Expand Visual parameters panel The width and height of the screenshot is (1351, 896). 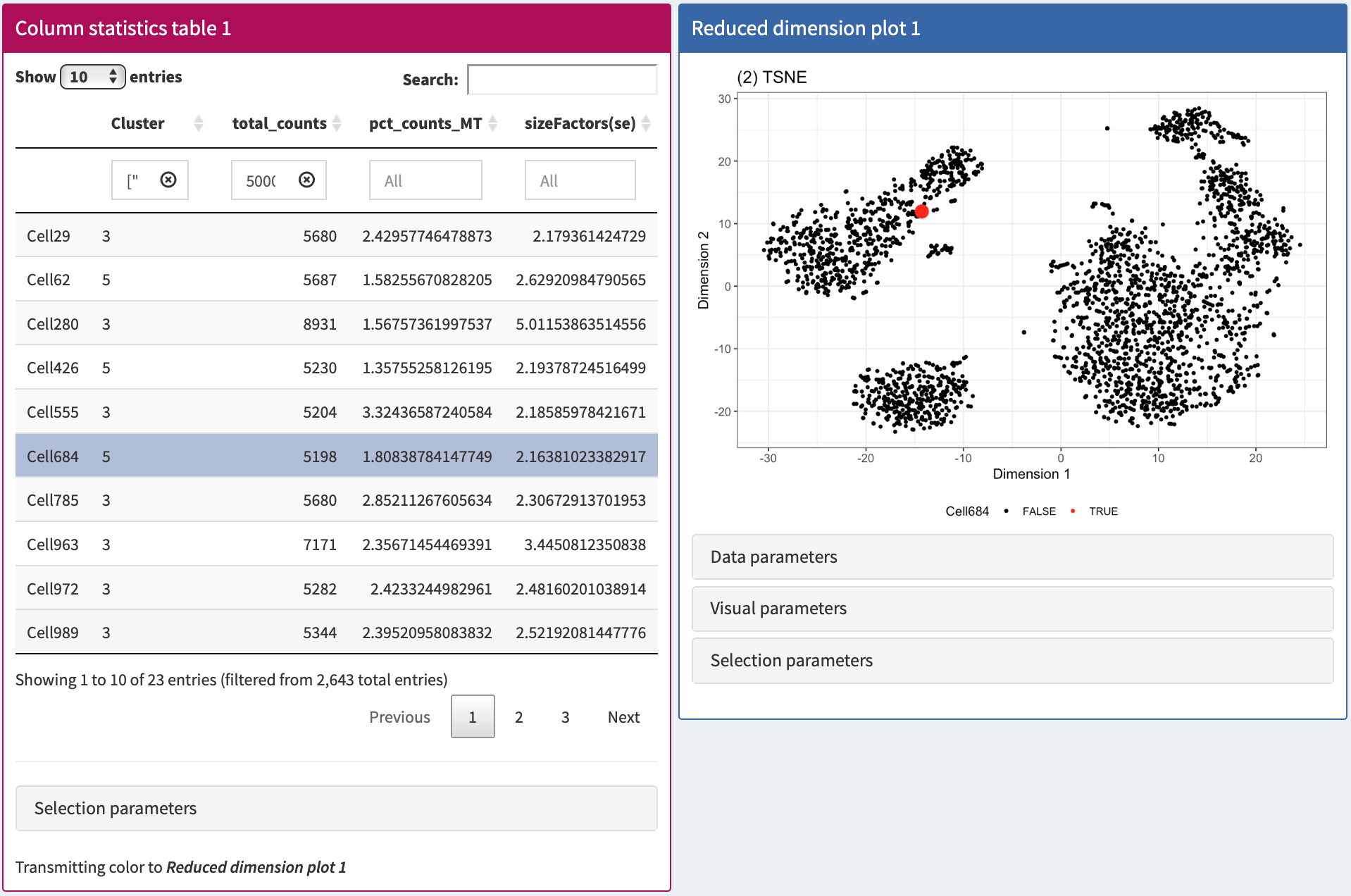[x=1012, y=609]
